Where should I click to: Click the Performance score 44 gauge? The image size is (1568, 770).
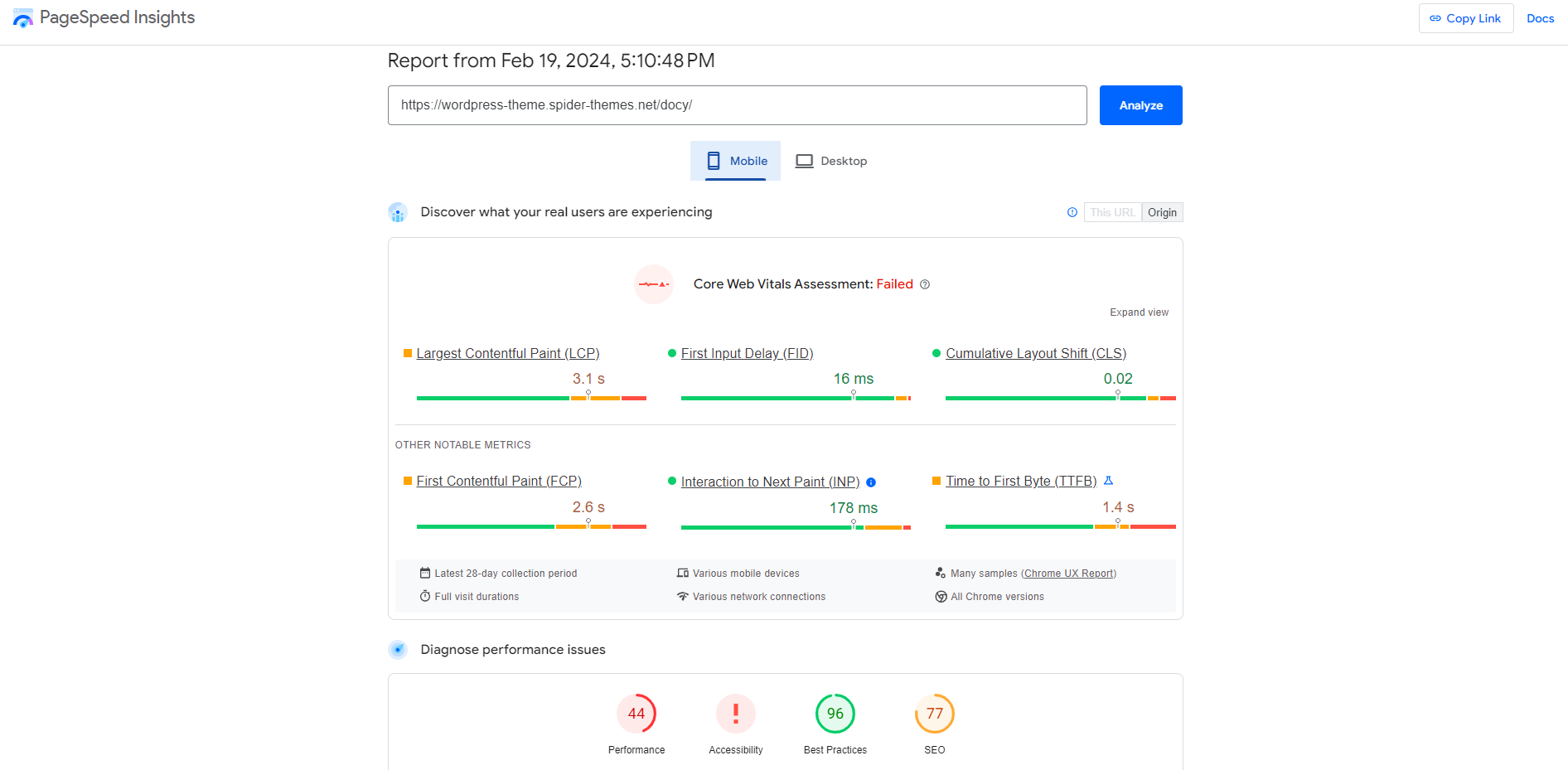point(636,714)
